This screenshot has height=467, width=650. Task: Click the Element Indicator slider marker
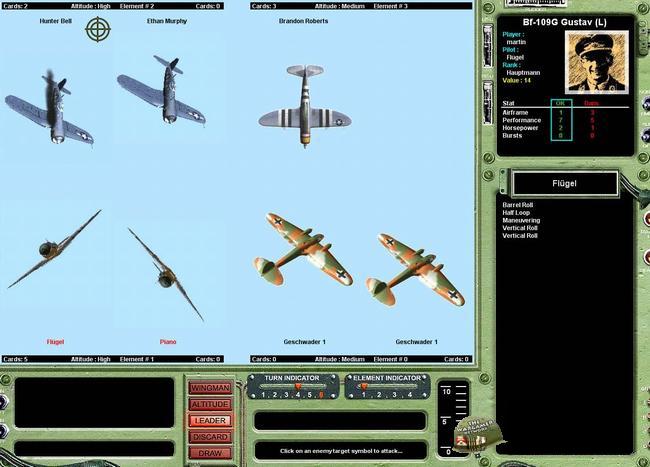pyautogui.click(x=364, y=387)
